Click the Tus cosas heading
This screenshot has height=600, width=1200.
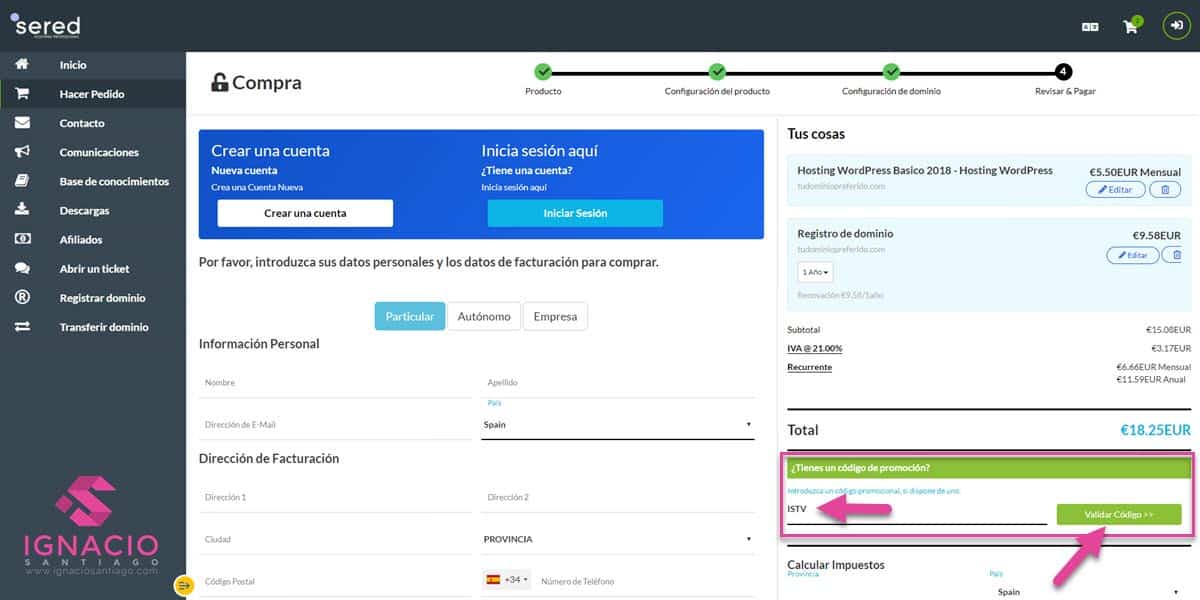[x=816, y=134]
